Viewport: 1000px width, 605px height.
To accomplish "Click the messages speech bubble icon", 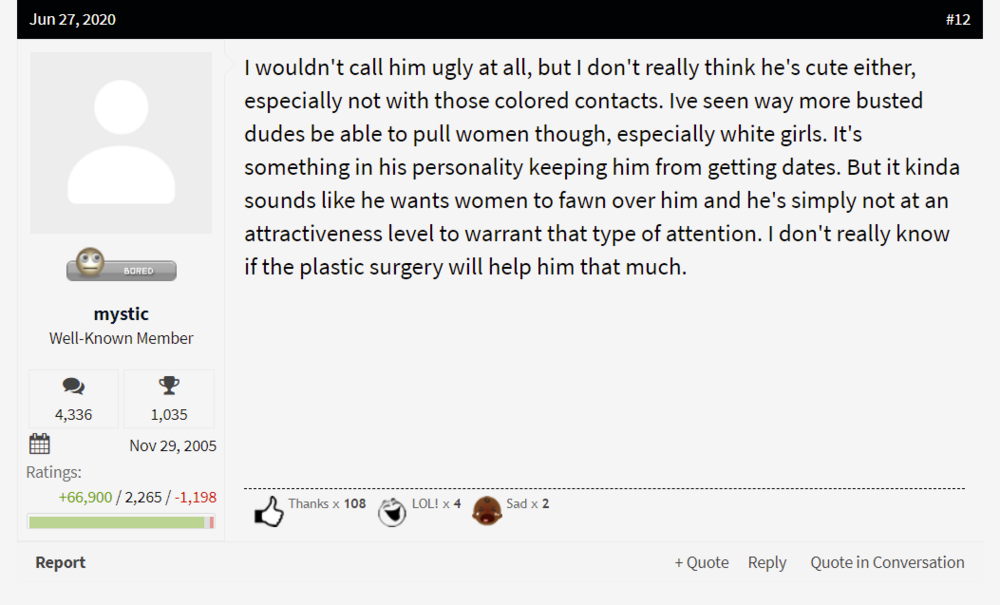I will pos(73,386).
